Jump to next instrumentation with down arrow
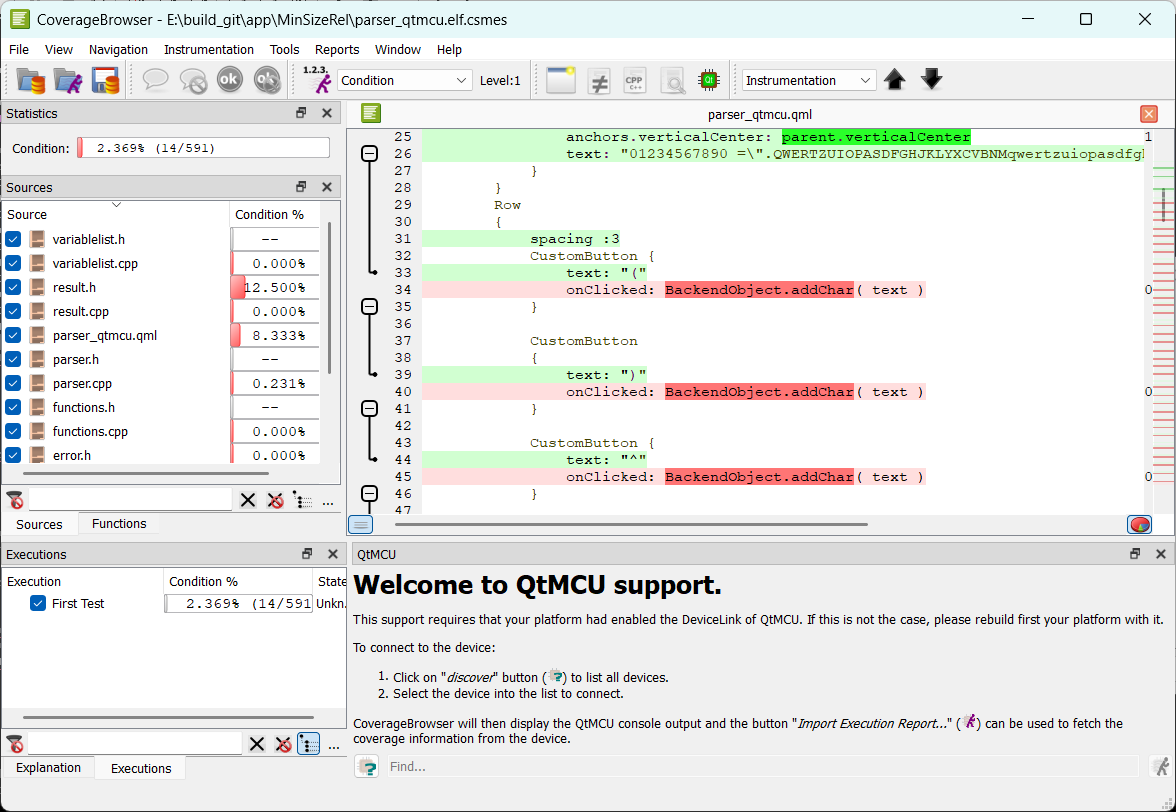The height and width of the screenshot is (812, 1176). (931, 80)
